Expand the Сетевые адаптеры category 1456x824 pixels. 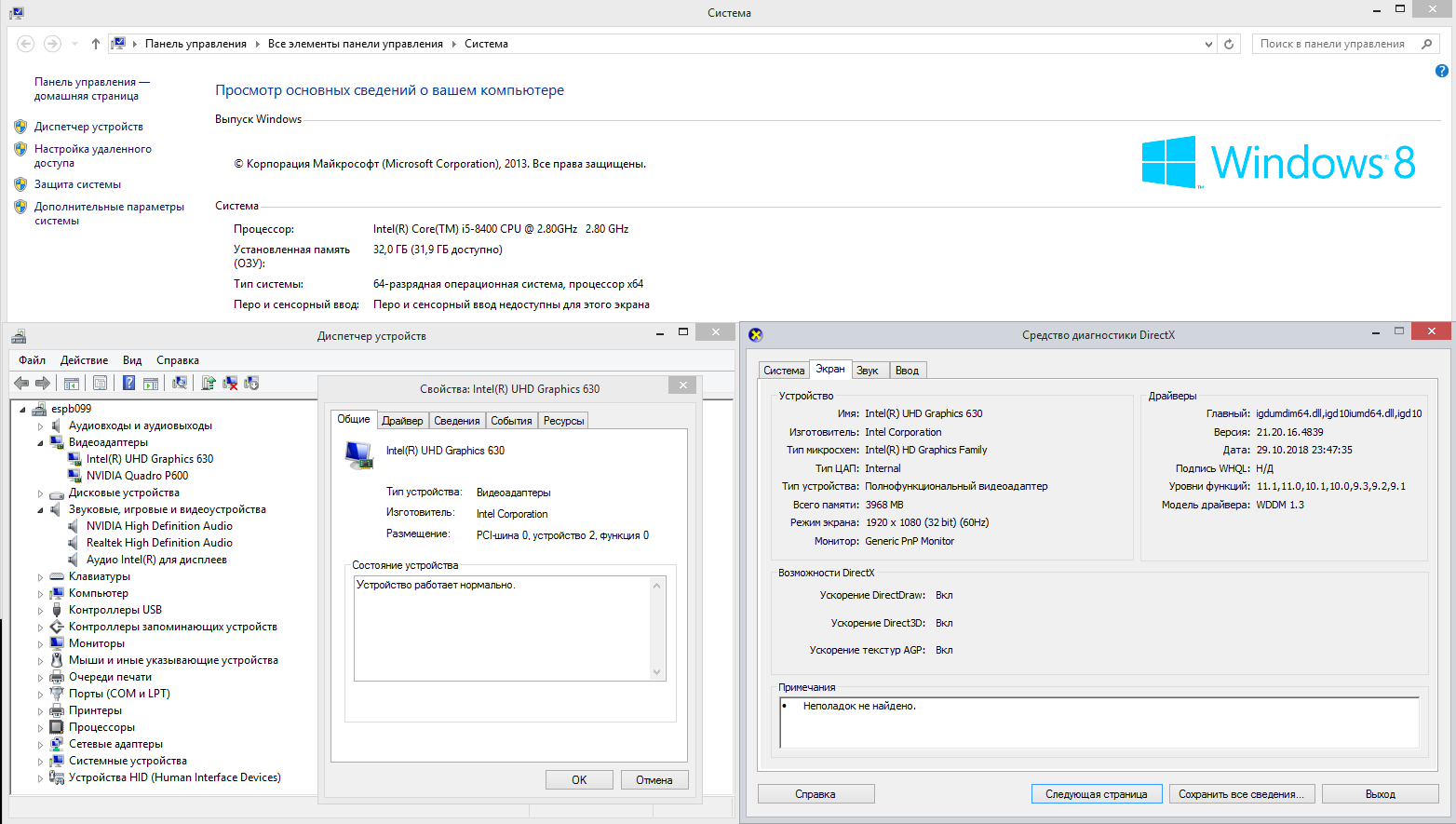(40, 745)
